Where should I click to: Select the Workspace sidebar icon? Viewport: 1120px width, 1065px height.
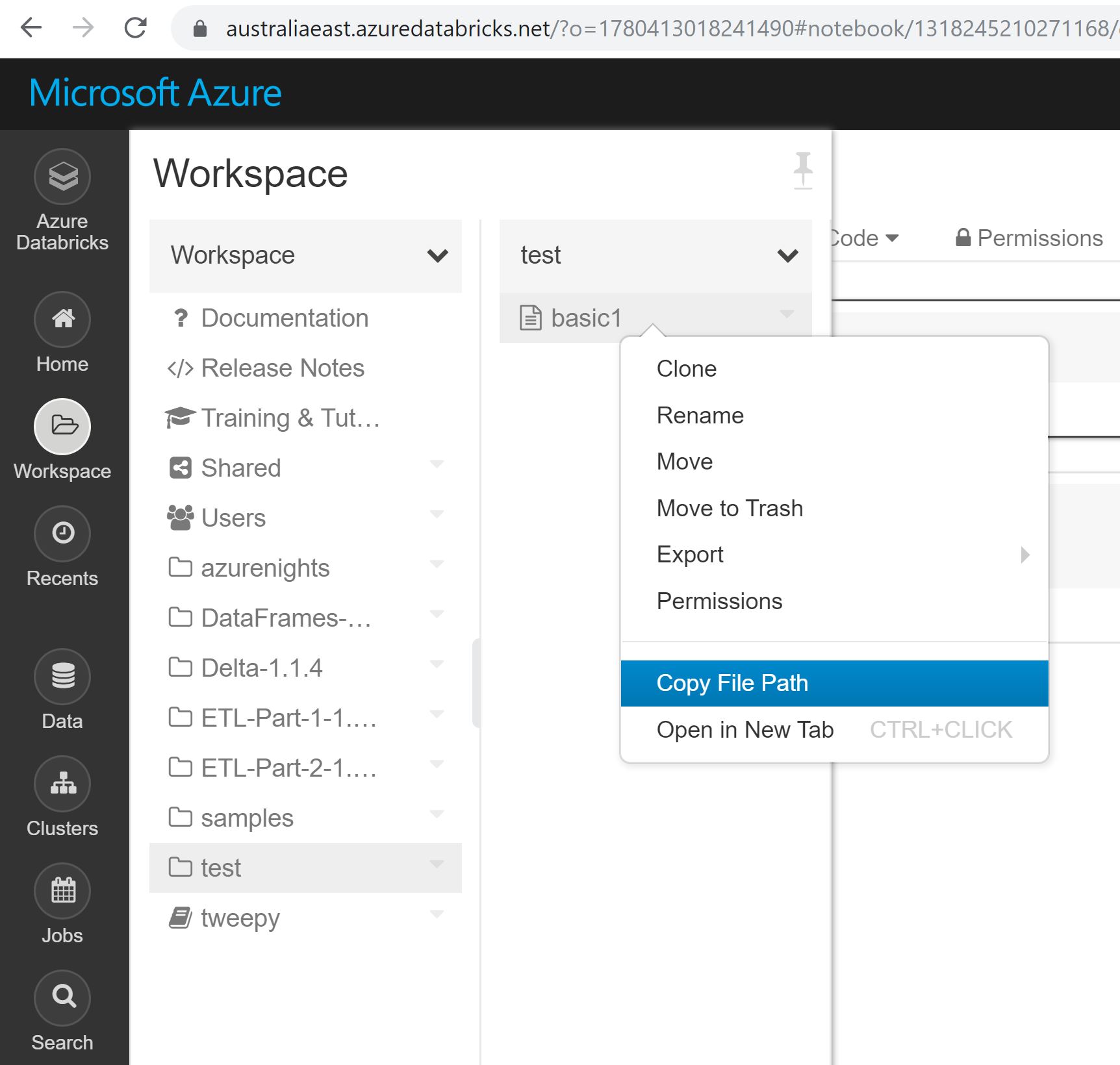coord(62,427)
